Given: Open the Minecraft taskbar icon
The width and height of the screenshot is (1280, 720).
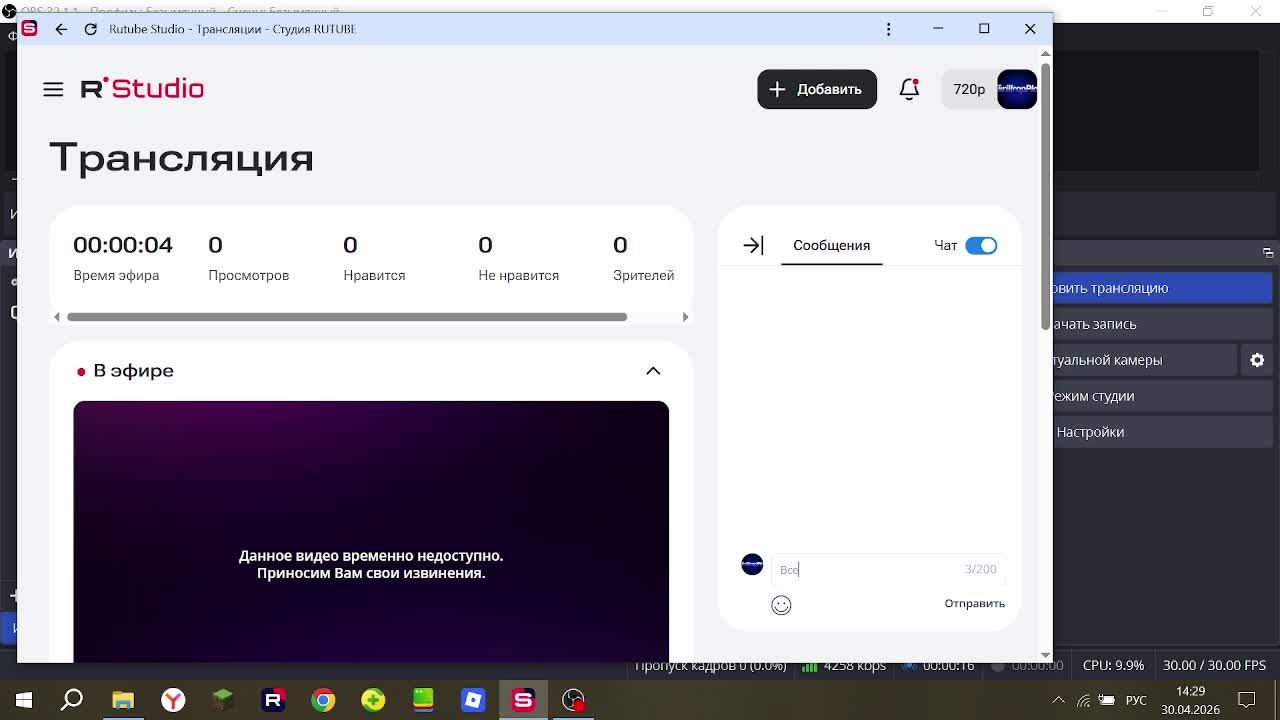Looking at the screenshot, I should click(223, 700).
